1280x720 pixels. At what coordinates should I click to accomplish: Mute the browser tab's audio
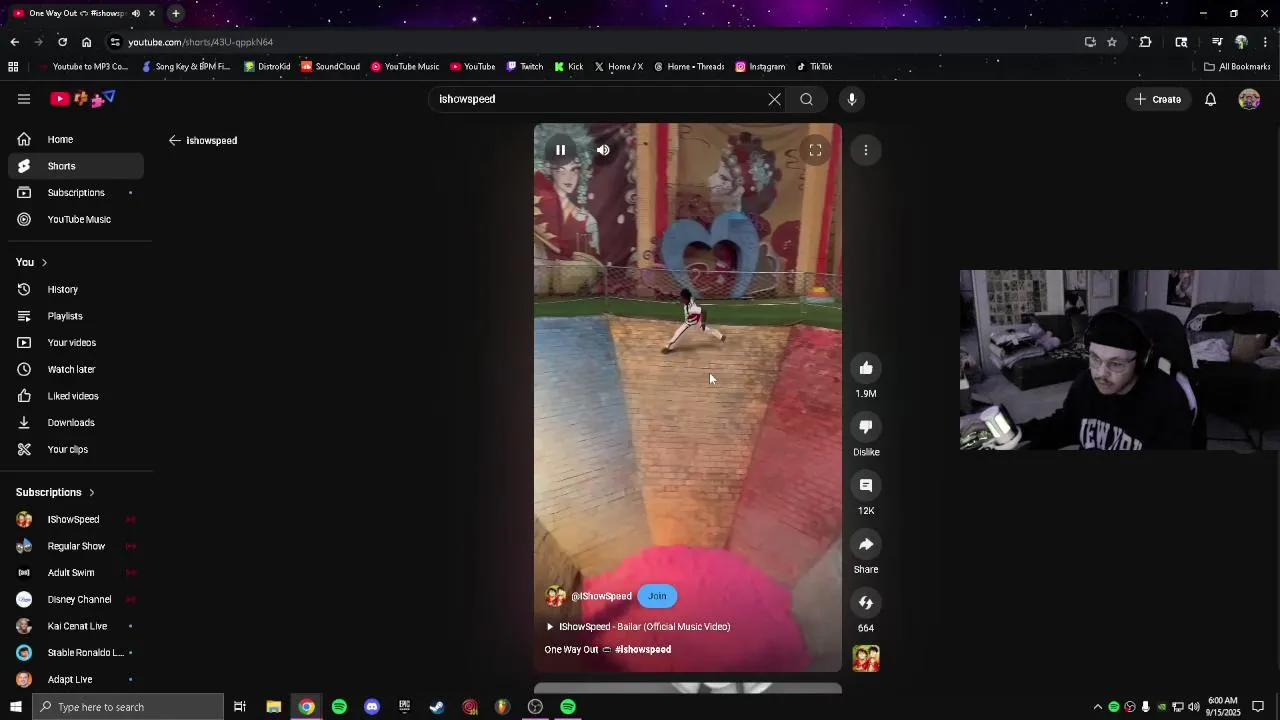[x=136, y=13]
